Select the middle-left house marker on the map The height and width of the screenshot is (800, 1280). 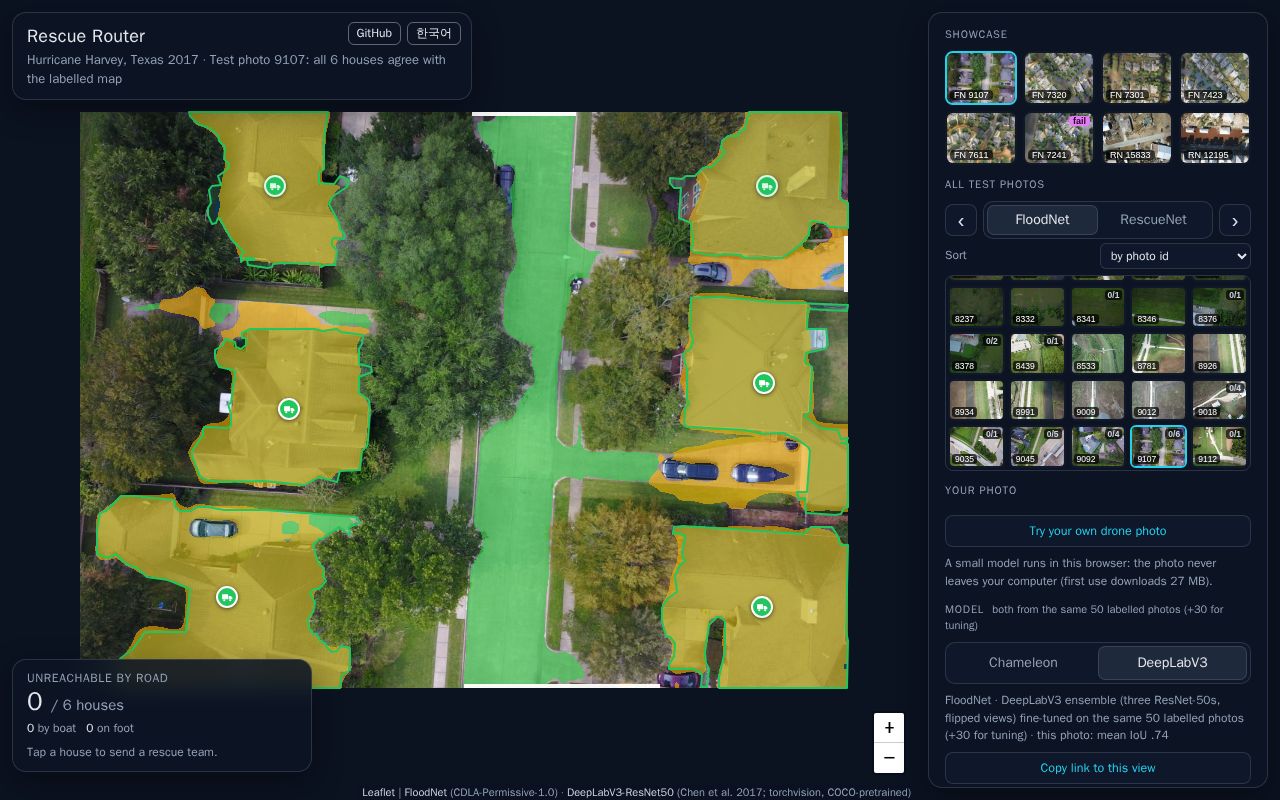[x=289, y=409]
